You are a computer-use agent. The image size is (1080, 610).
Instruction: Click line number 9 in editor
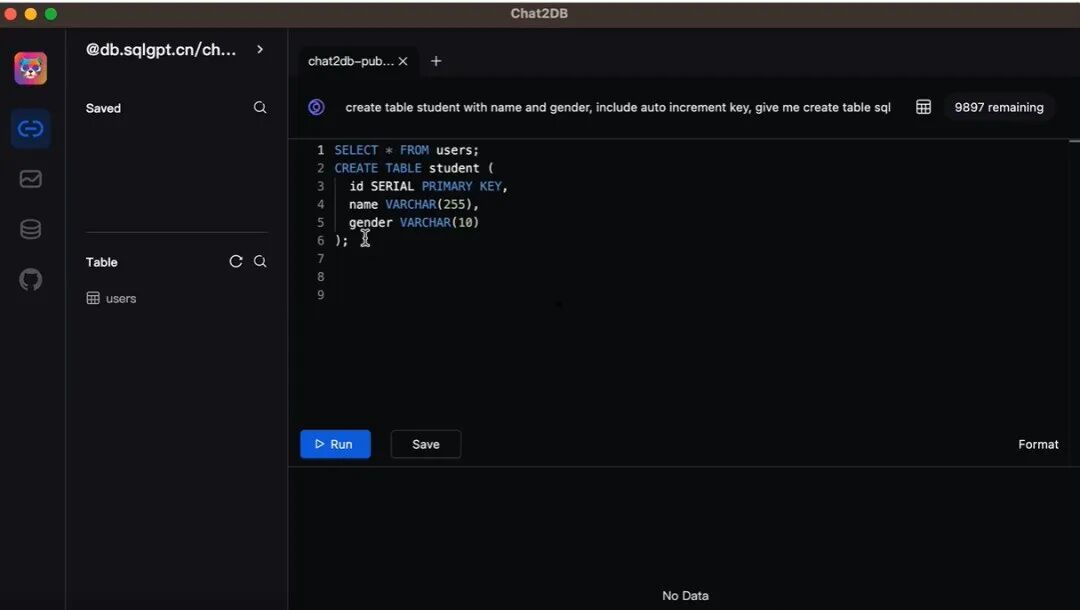click(320, 295)
